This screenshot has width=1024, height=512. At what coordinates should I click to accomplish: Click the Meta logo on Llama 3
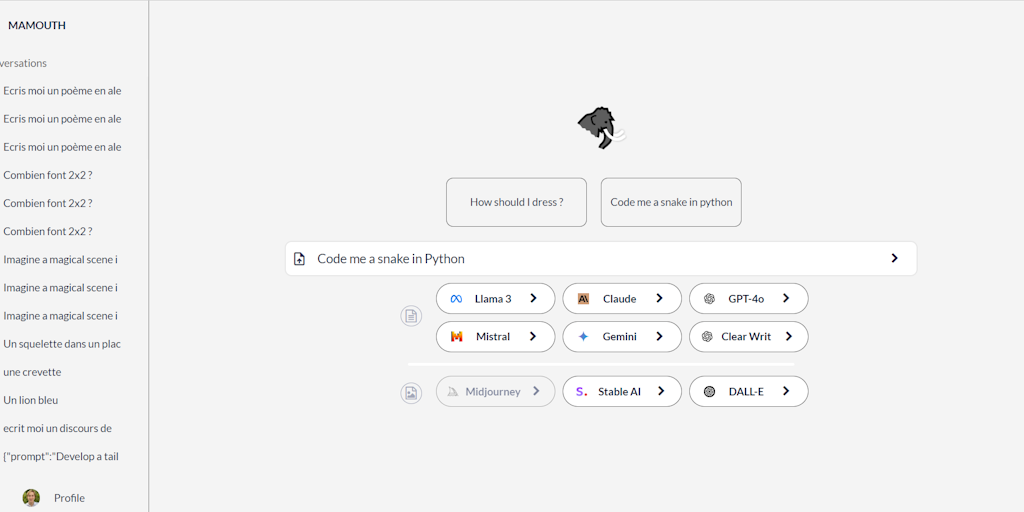[456, 299]
